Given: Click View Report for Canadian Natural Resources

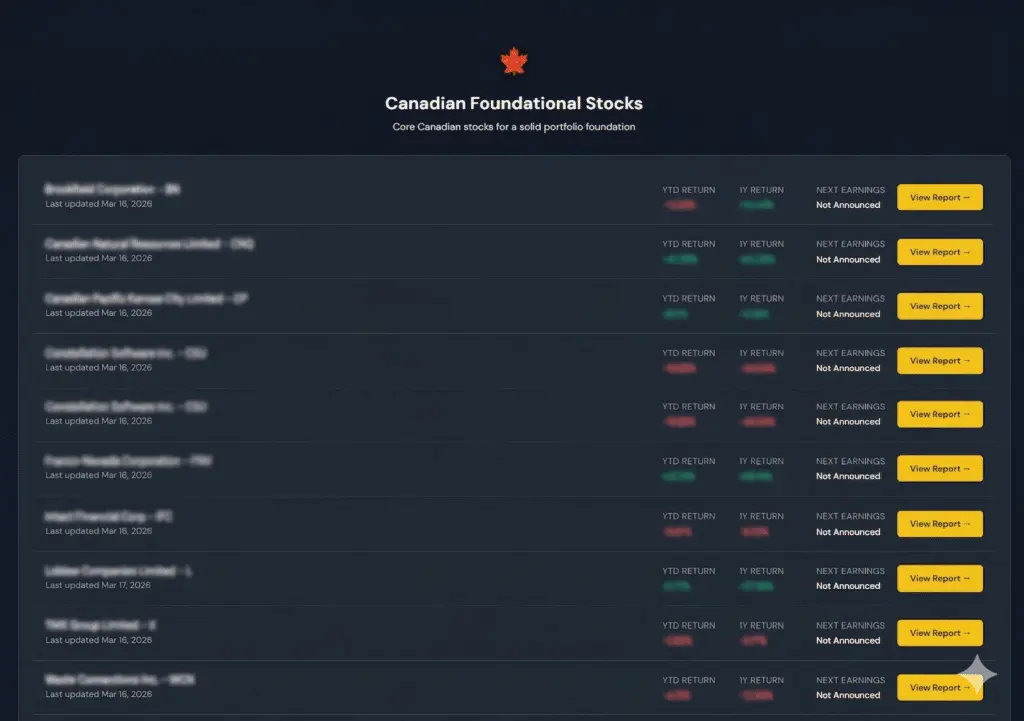Looking at the screenshot, I should (x=939, y=251).
